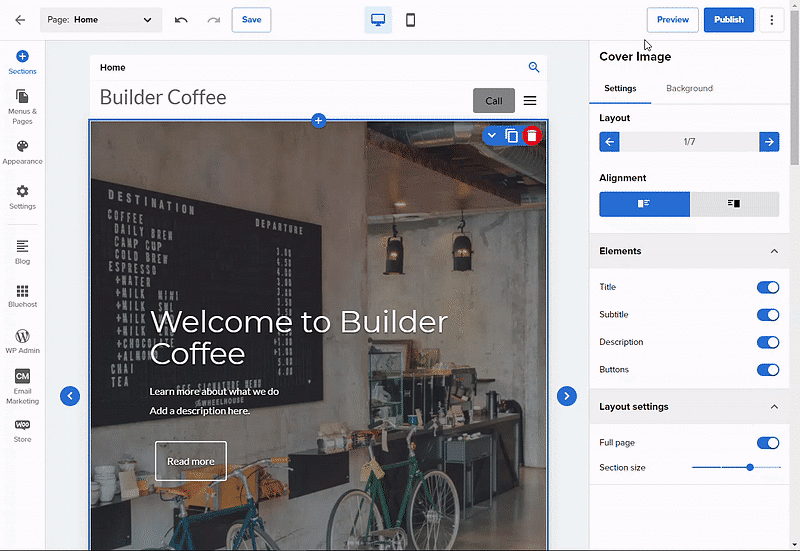This screenshot has width=800, height=551.
Task: Click the Publish button
Action: 729,20
